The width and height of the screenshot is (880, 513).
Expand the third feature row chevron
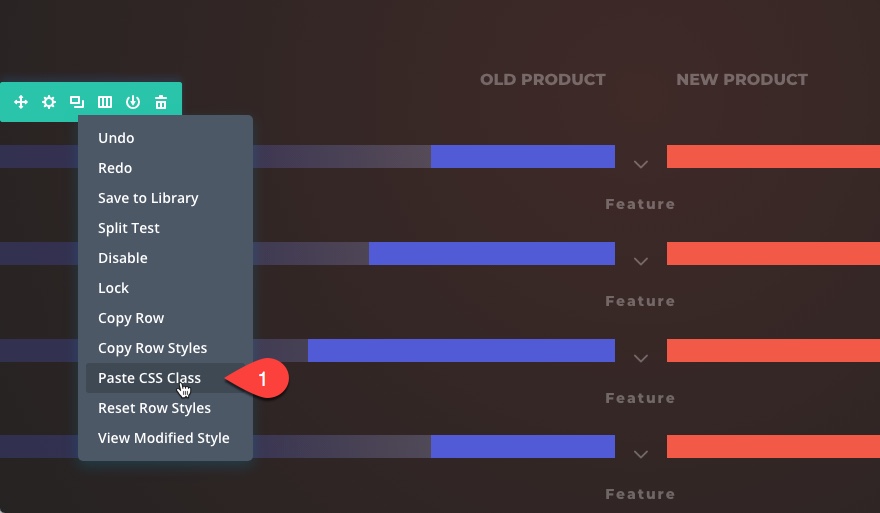coord(641,358)
